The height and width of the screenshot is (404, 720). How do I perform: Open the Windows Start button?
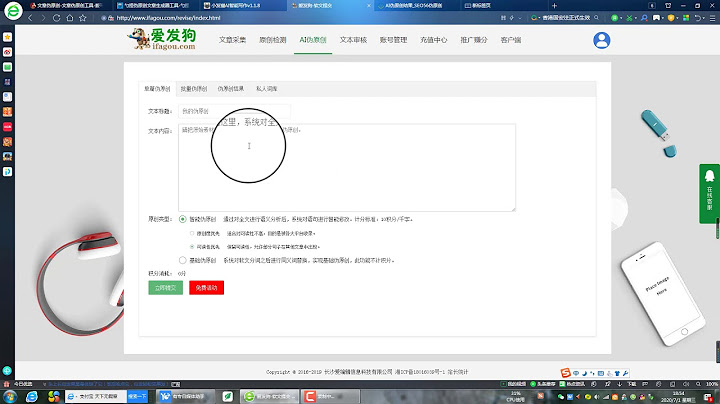coord(10,396)
